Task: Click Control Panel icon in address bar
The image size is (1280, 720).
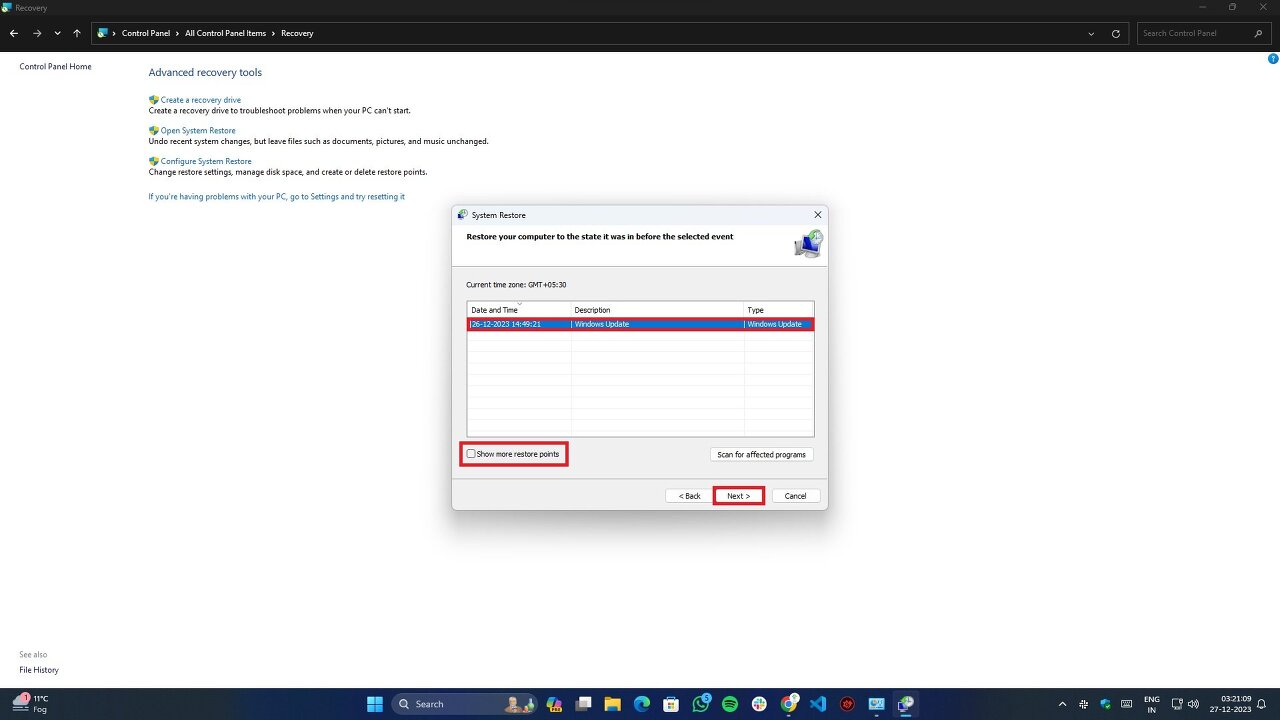Action: (102, 33)
